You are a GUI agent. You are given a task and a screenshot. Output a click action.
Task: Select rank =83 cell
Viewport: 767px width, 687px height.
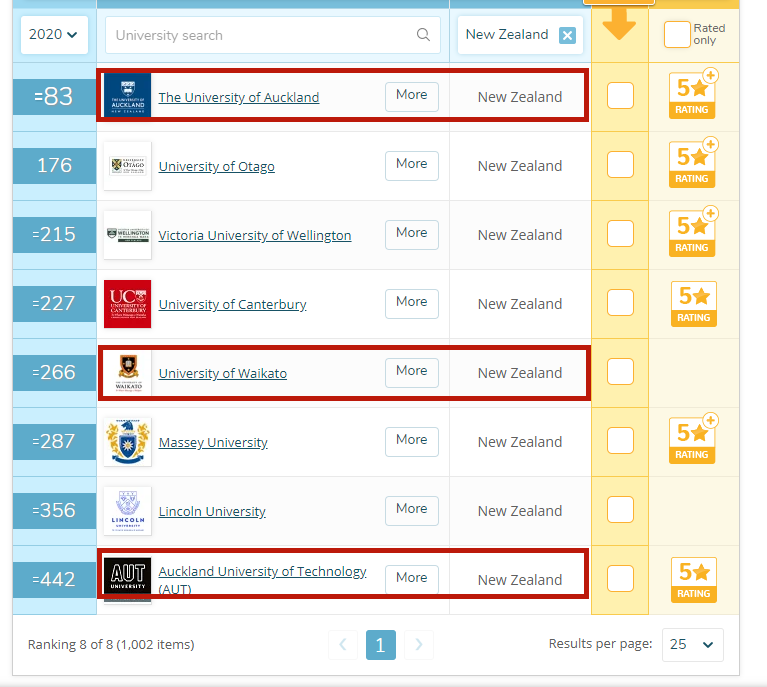click(54, 96)
